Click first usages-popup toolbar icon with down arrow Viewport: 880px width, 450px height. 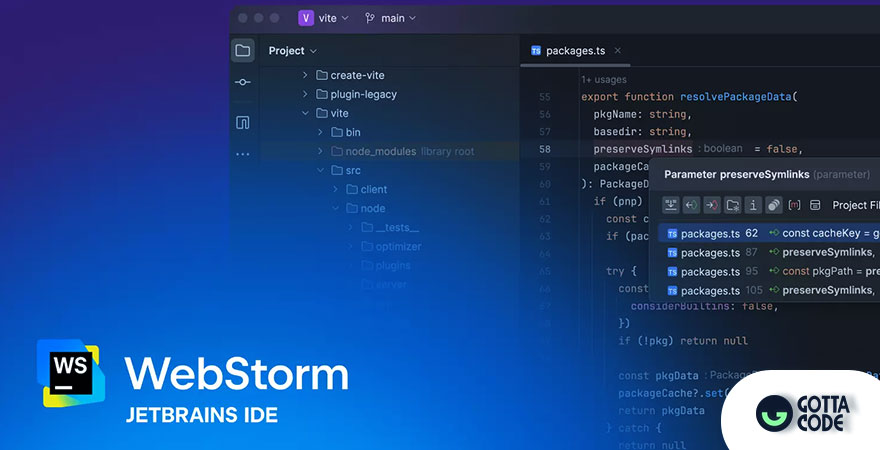point(671,205)
